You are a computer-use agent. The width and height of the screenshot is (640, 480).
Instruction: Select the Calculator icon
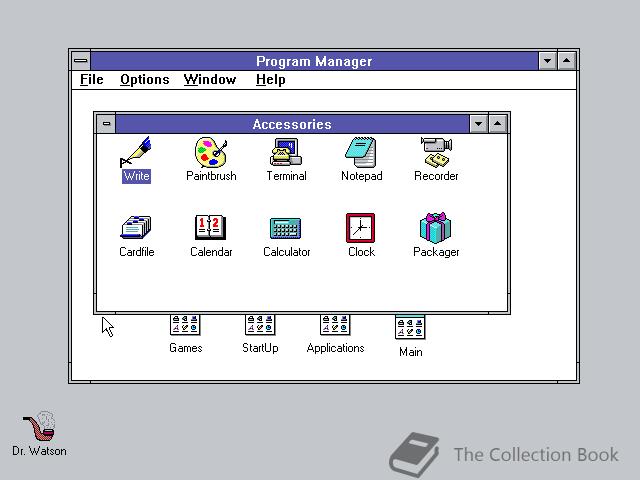coord(286,228)
